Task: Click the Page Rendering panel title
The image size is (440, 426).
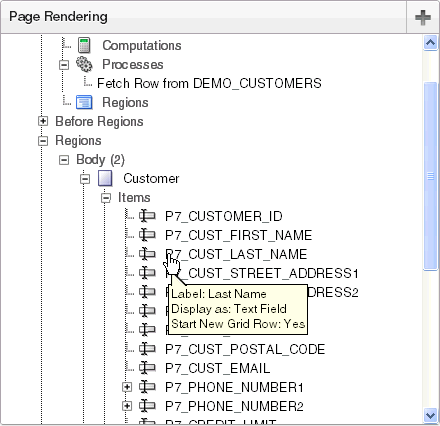Action: (x=58, y=16)
